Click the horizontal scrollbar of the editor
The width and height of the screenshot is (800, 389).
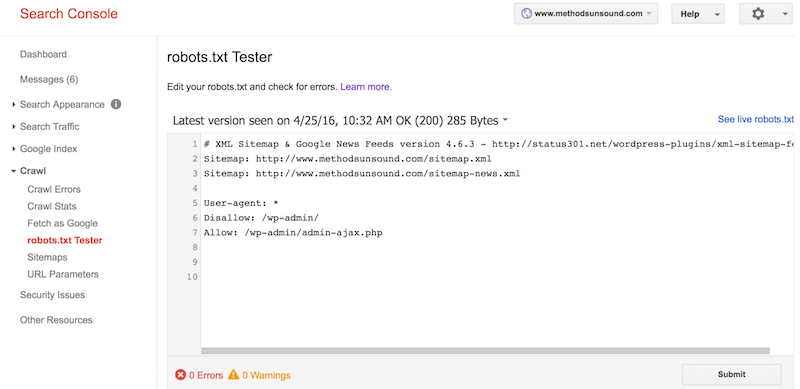485,351
